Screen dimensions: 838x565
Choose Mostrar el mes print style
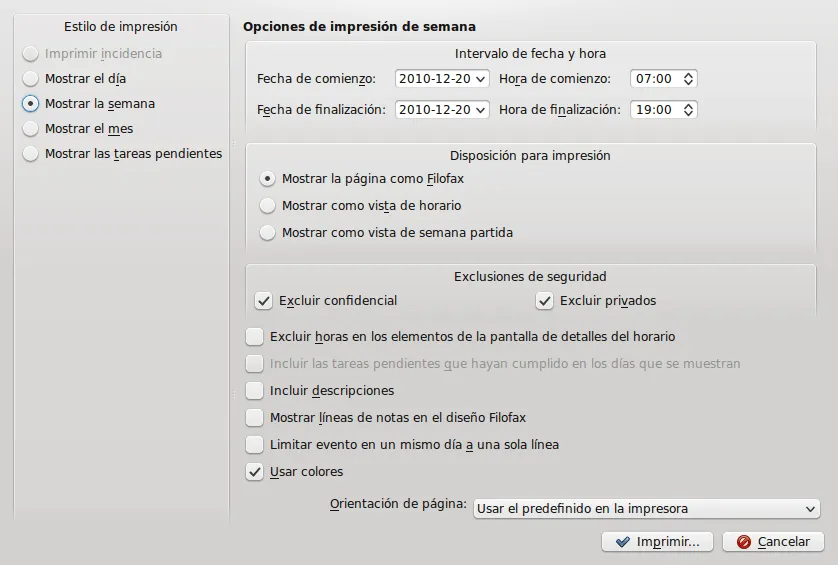click(x=30, y=129)
